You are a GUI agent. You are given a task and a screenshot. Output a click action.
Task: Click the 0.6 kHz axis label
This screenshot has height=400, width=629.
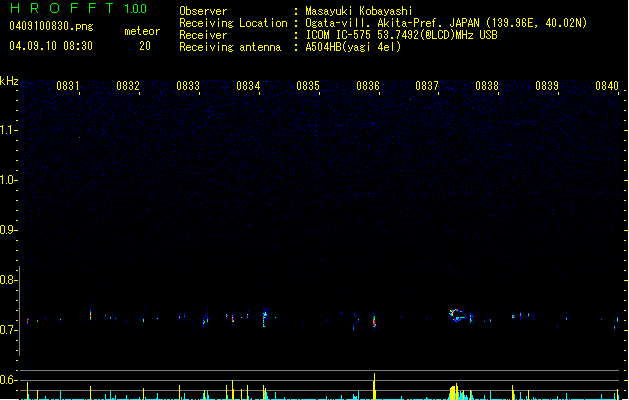click(x=8, y=380)
